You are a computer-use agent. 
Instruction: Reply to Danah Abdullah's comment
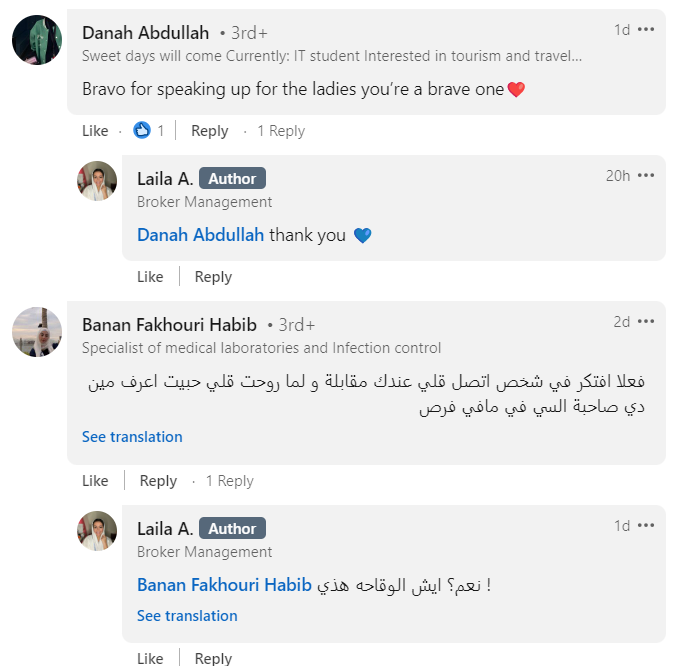coord(210,131)
